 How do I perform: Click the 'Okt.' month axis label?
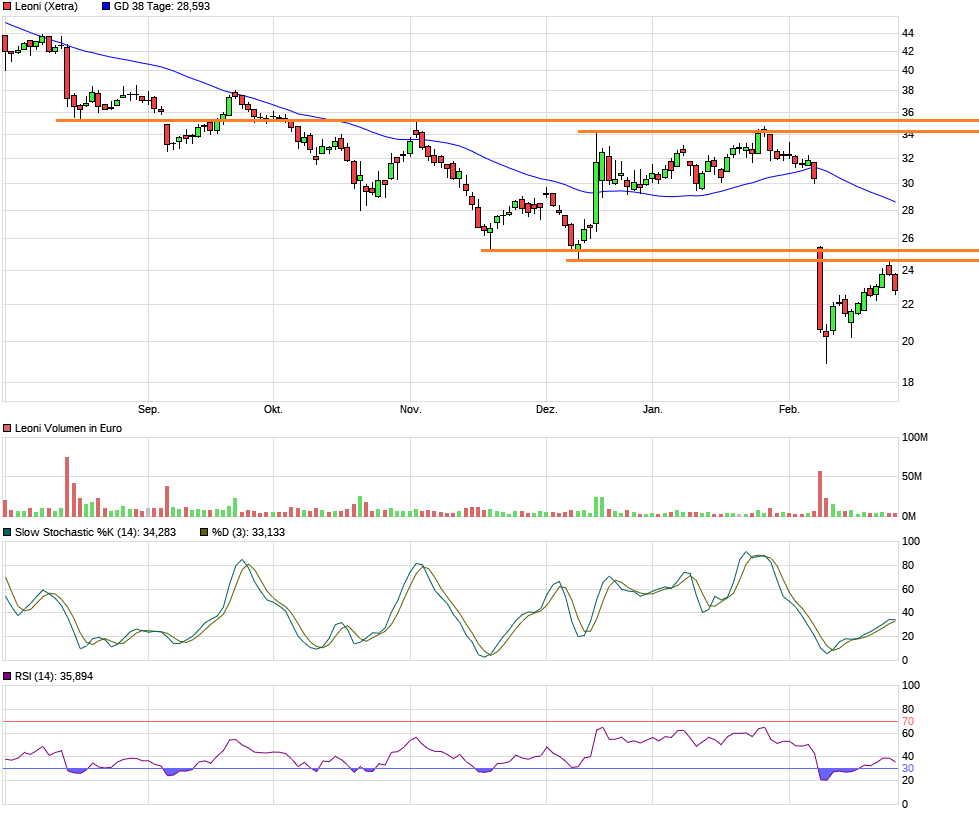273,409
